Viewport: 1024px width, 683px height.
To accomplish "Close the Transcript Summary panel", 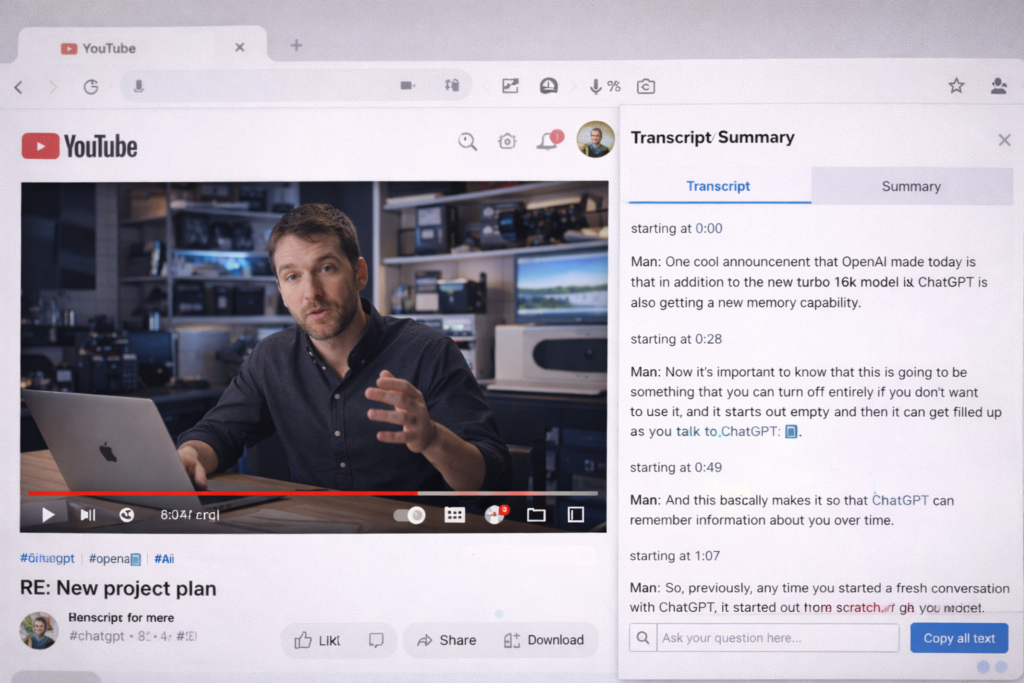I will [1004, 140].
